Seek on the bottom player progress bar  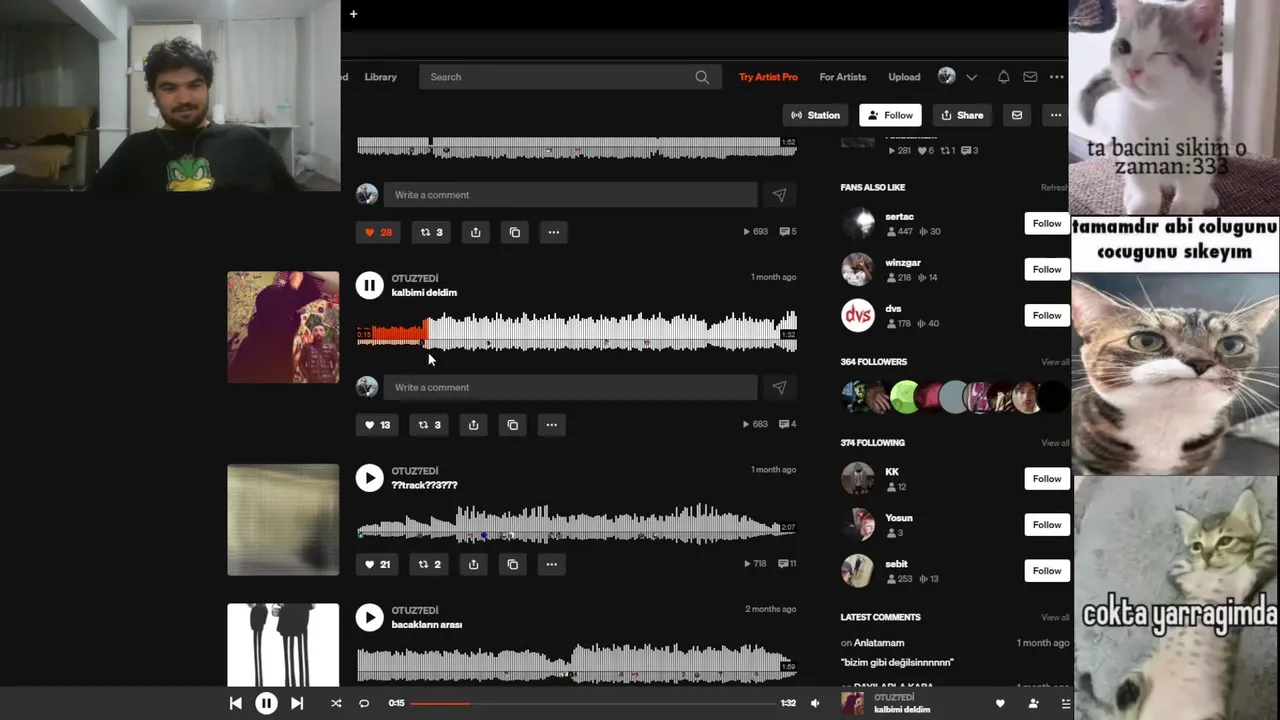pyautogui.click(x=593, y=703)
